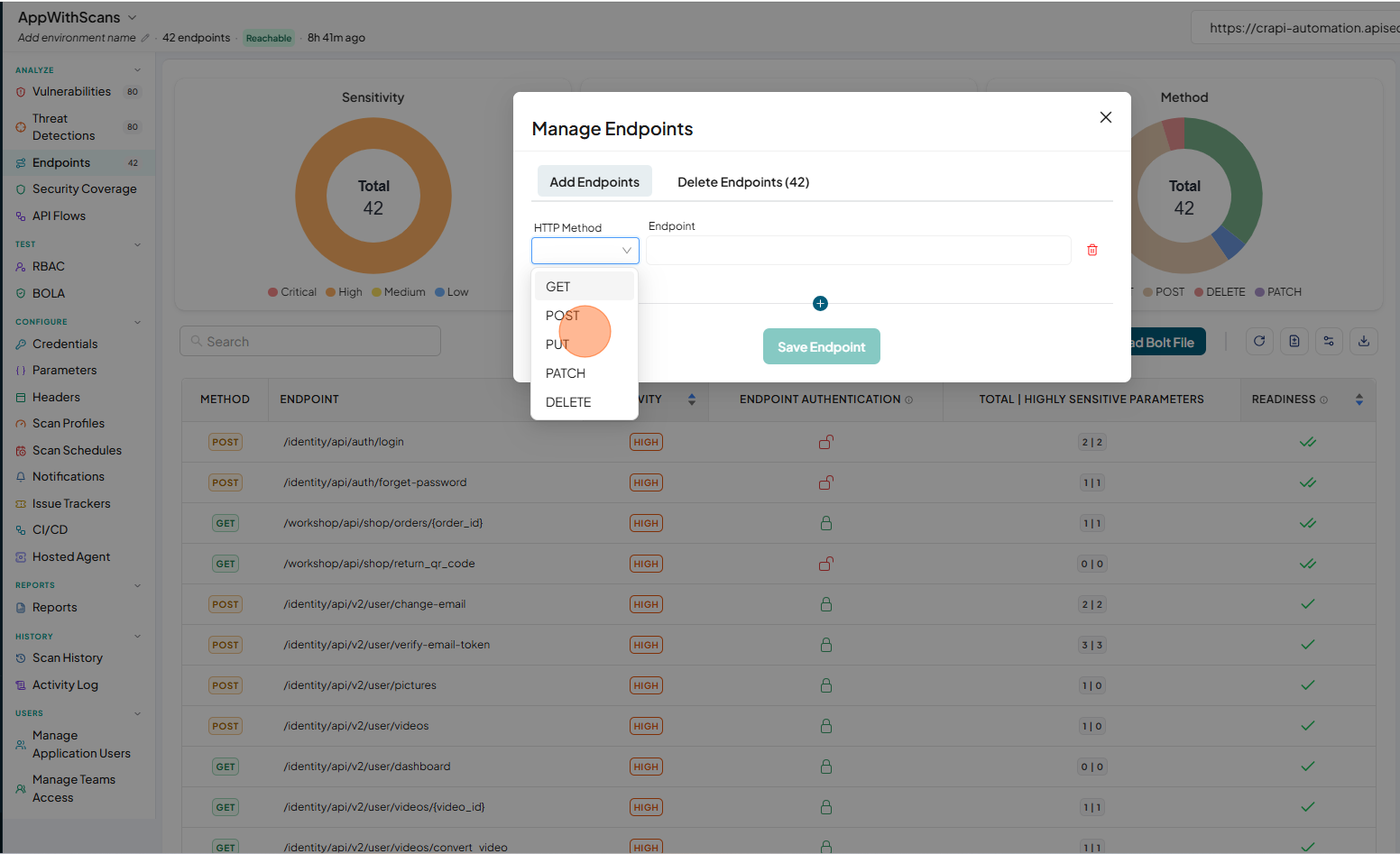The height and width of the screenshot is (854, 1400).
Task: Click the document file icon in toolbar
Action: [1294, 341]
